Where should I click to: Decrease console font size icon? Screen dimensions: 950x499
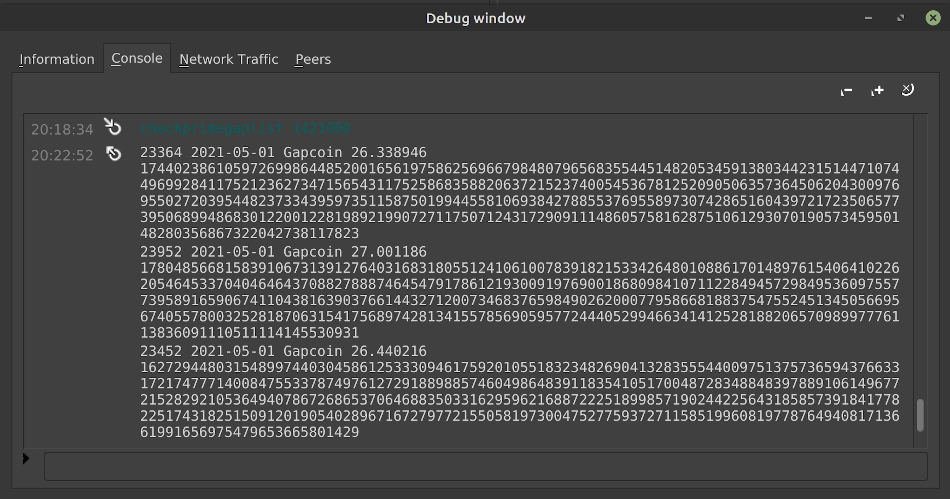[x=846, y=91]
